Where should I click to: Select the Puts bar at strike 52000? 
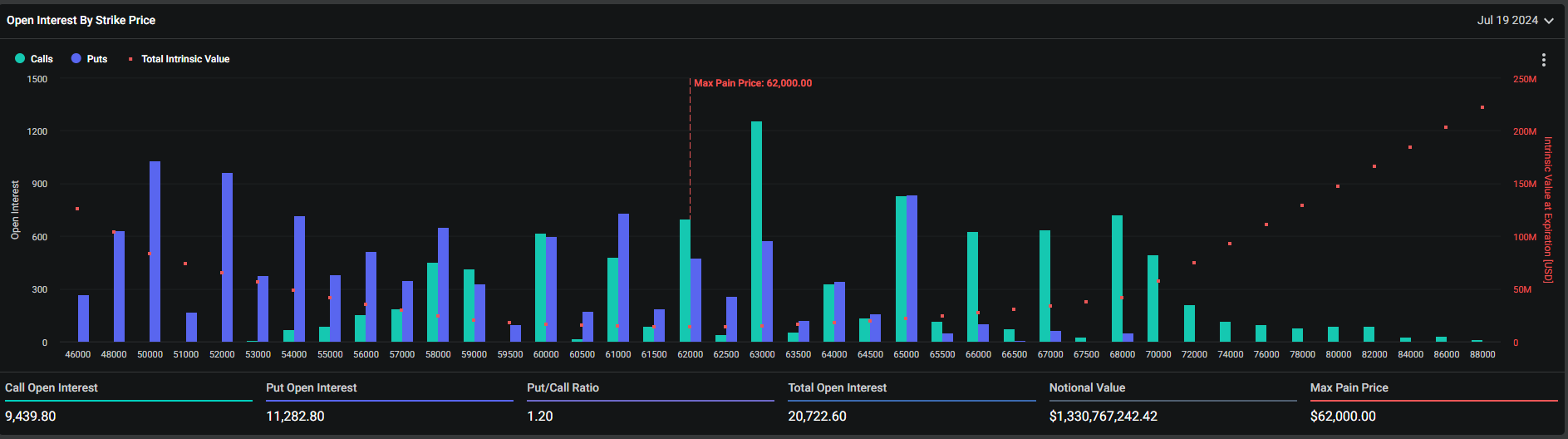coord(227,258)
